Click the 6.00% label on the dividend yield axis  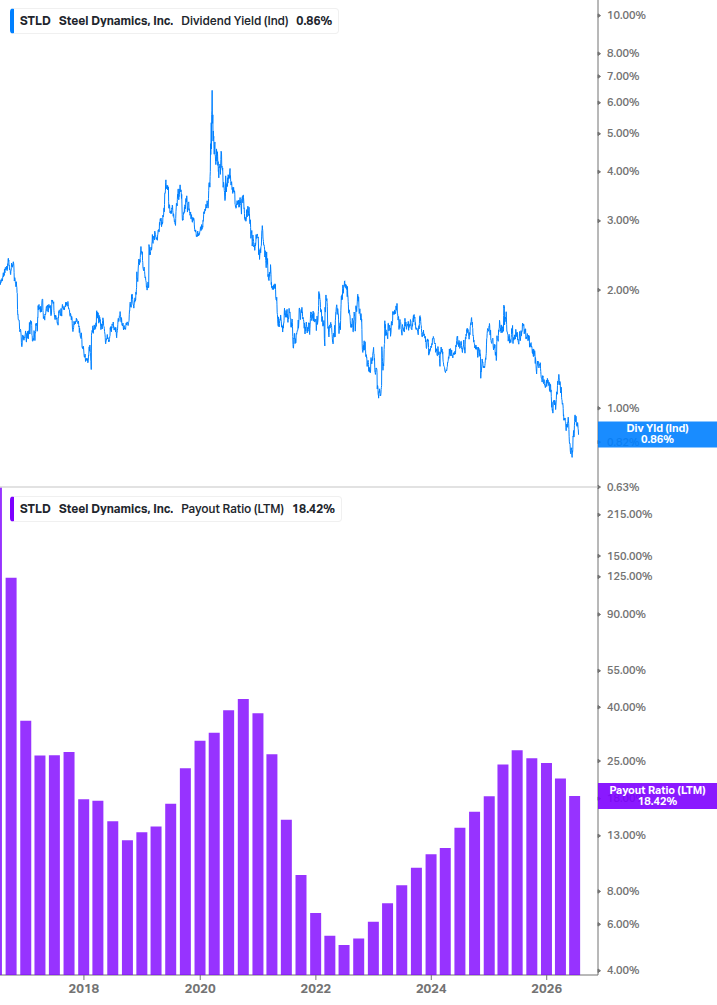[623, 103]
